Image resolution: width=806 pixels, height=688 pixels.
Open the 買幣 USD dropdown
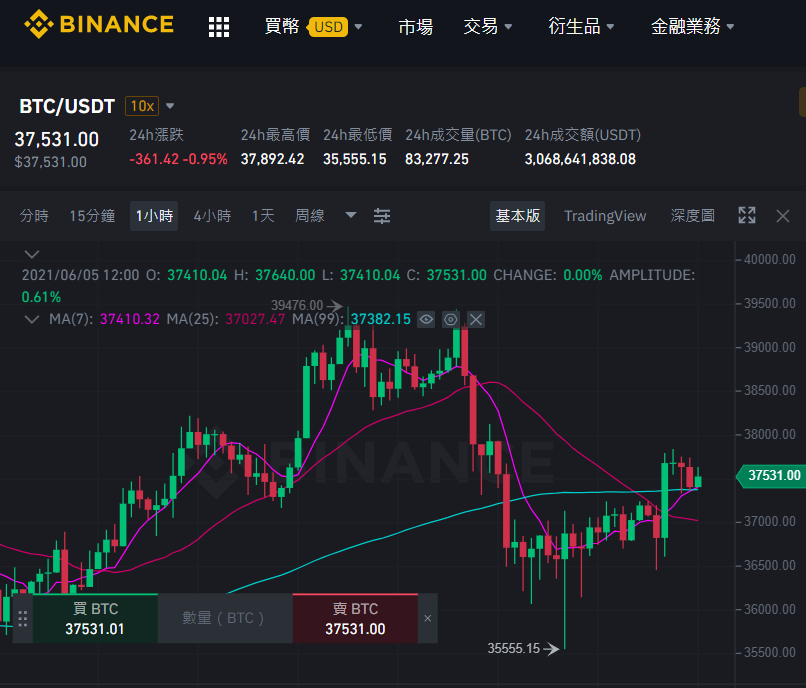[313, 26]
